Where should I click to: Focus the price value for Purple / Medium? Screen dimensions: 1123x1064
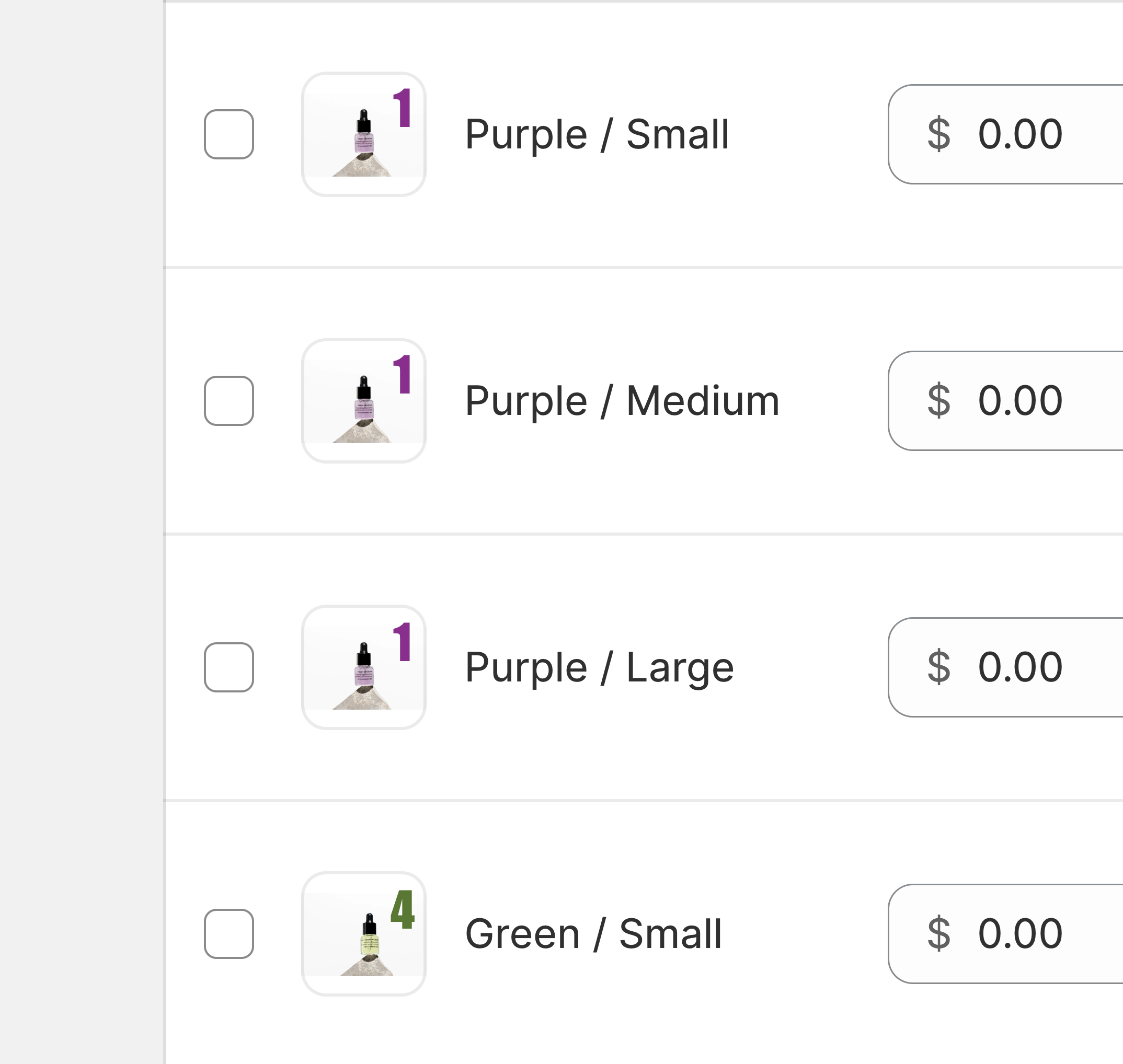pyautogui.click(x=1019, y=401)
